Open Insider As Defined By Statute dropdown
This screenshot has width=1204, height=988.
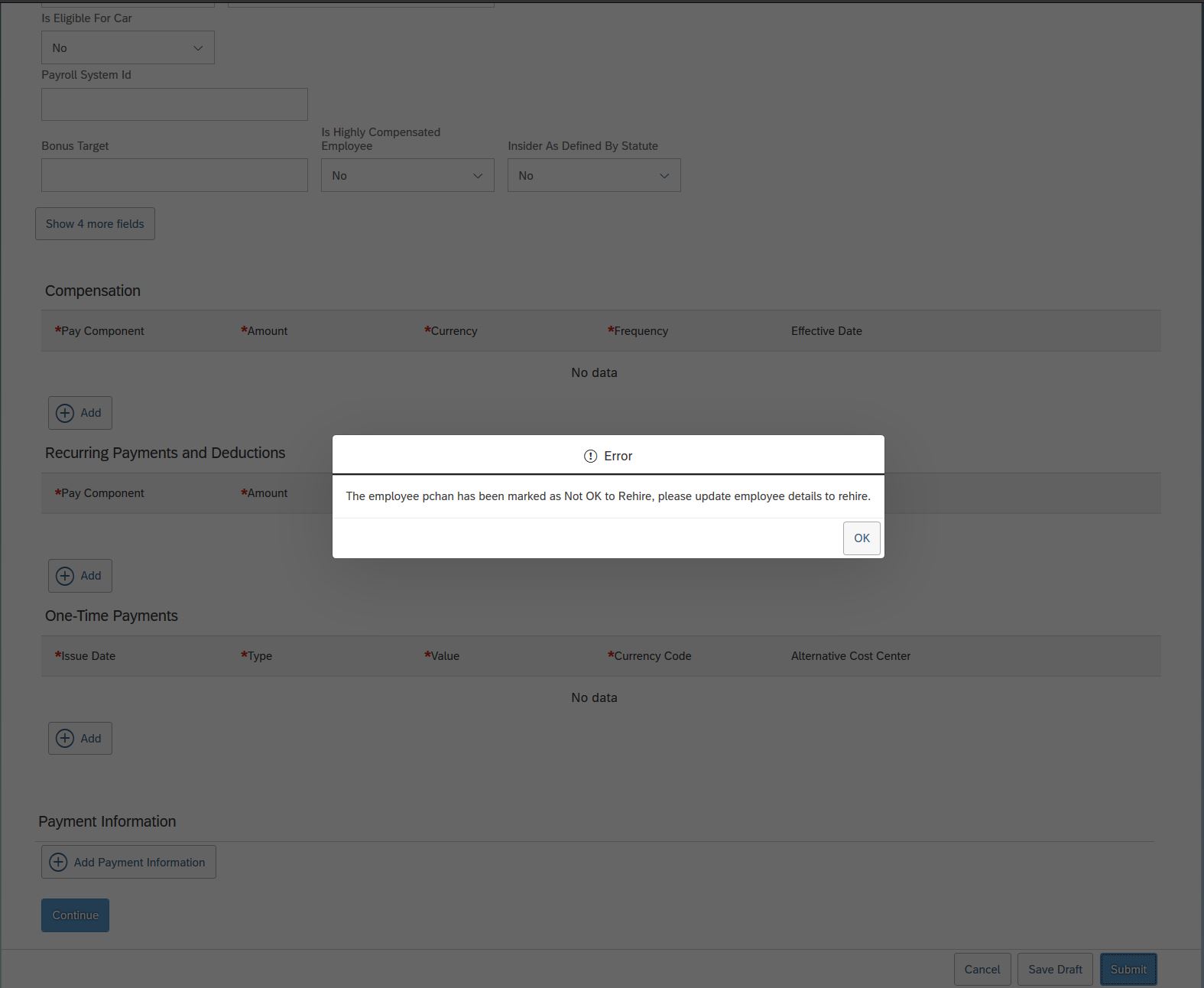coord(594,175)
